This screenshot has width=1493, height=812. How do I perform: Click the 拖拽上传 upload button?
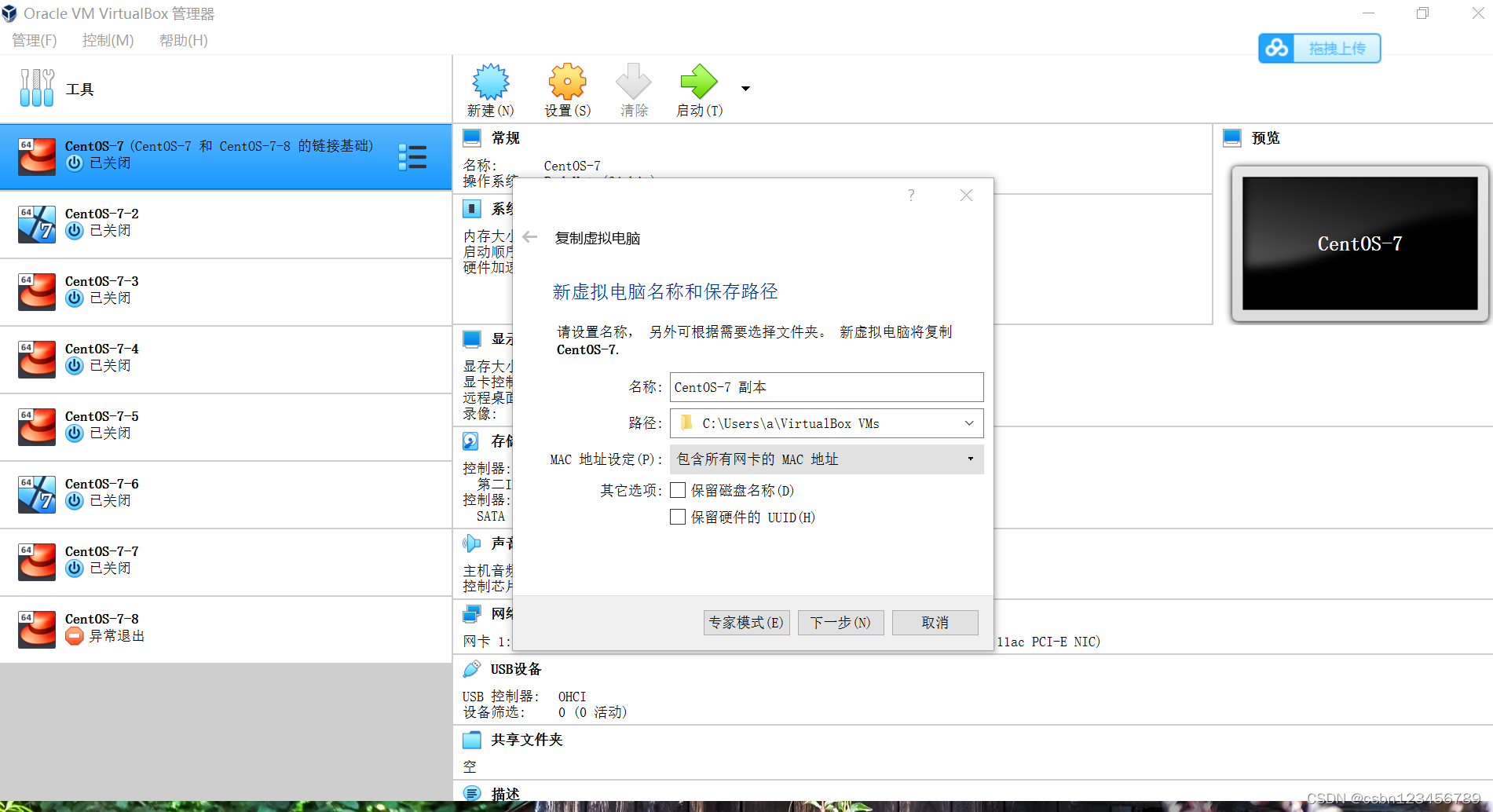tap(1319, 49)
